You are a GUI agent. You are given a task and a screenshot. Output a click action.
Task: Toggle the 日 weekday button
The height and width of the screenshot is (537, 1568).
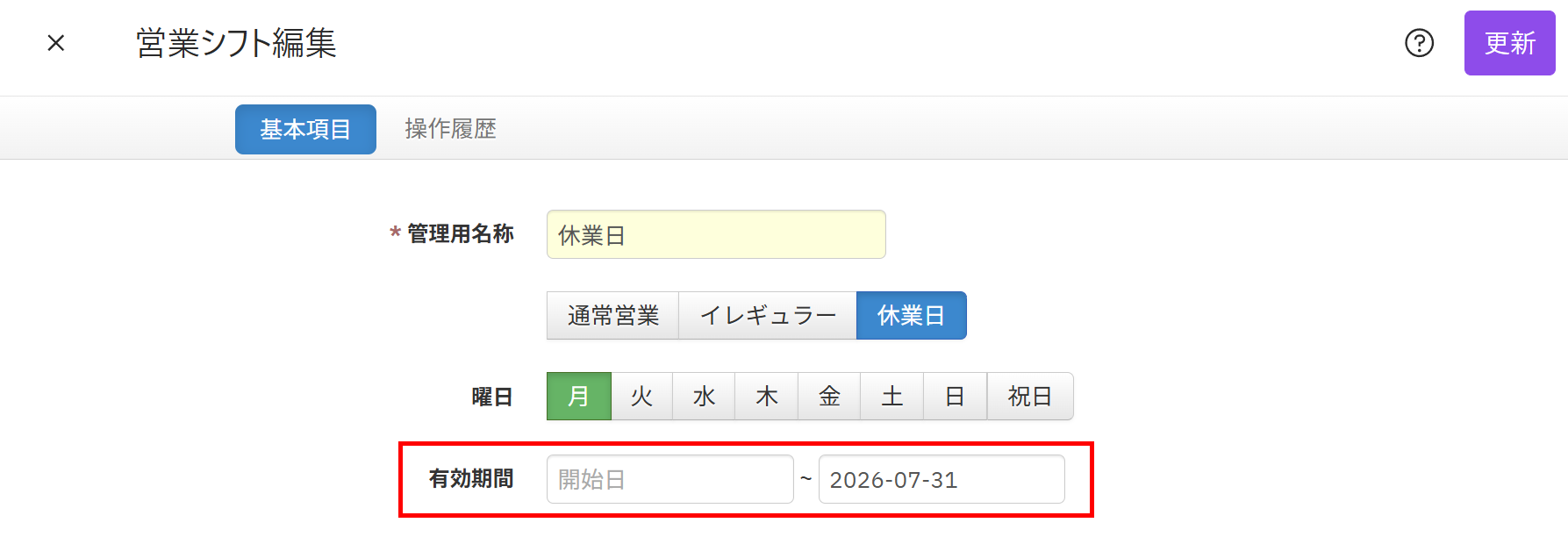(956, 397)
